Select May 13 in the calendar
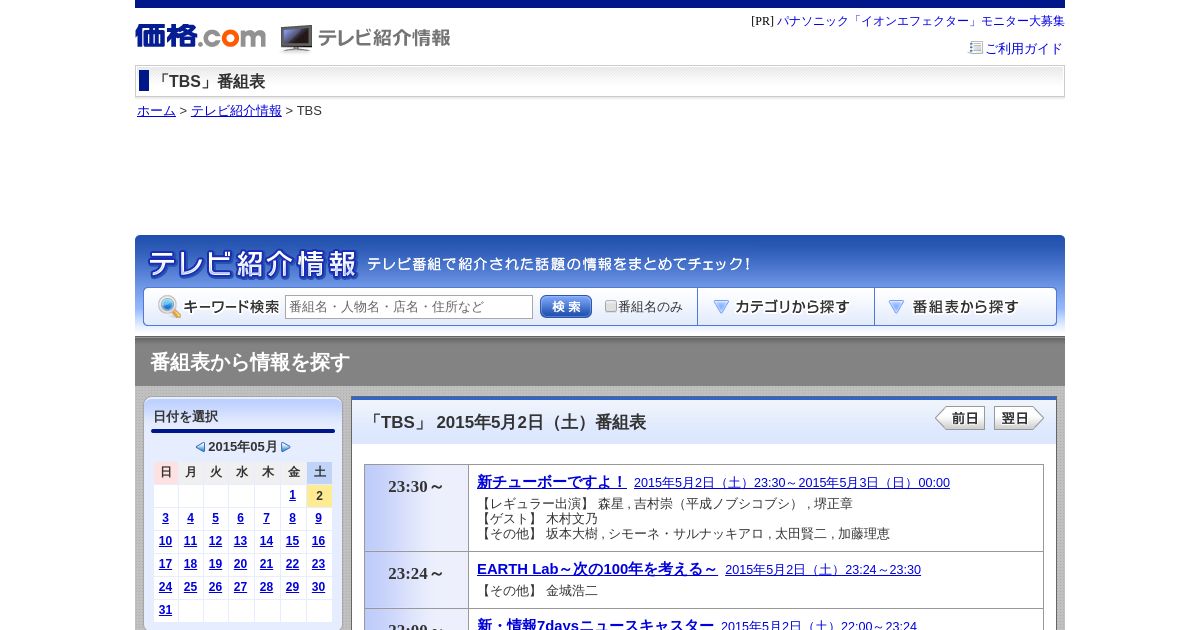 coord(240,541)
